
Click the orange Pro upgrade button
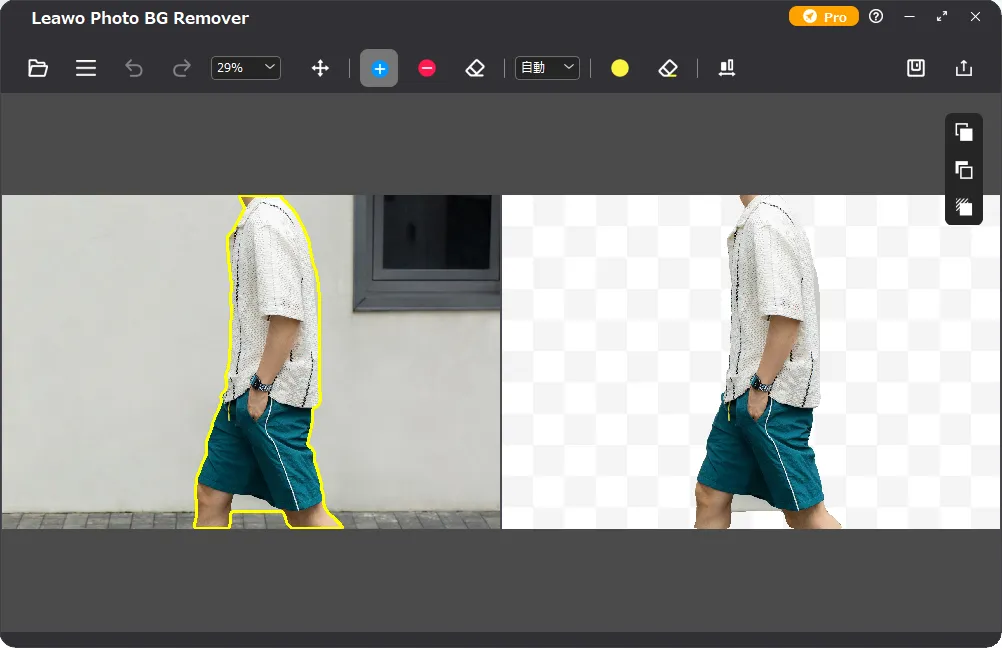pyautogui.click(x=824, y=17)
